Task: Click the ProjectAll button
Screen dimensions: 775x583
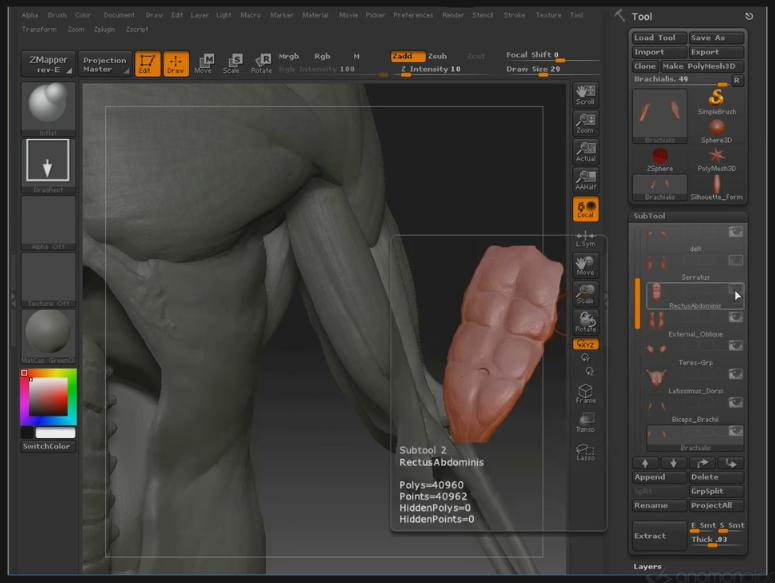Action: coord(716,505)
